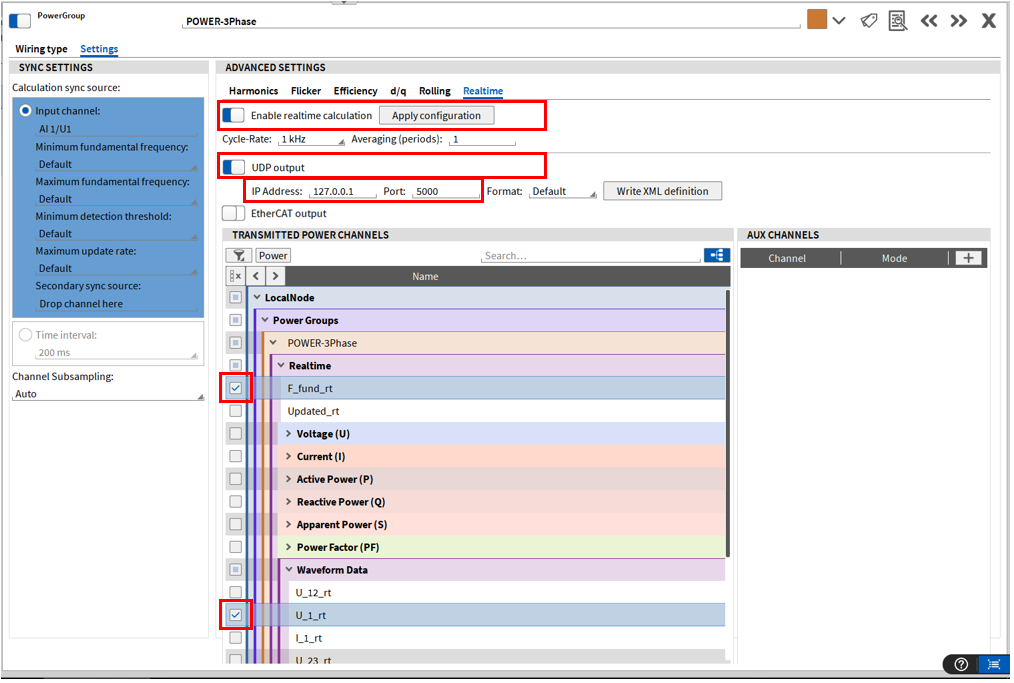Expand the Active Power (P) group
Screen dimensions: 1014x683
289,479
